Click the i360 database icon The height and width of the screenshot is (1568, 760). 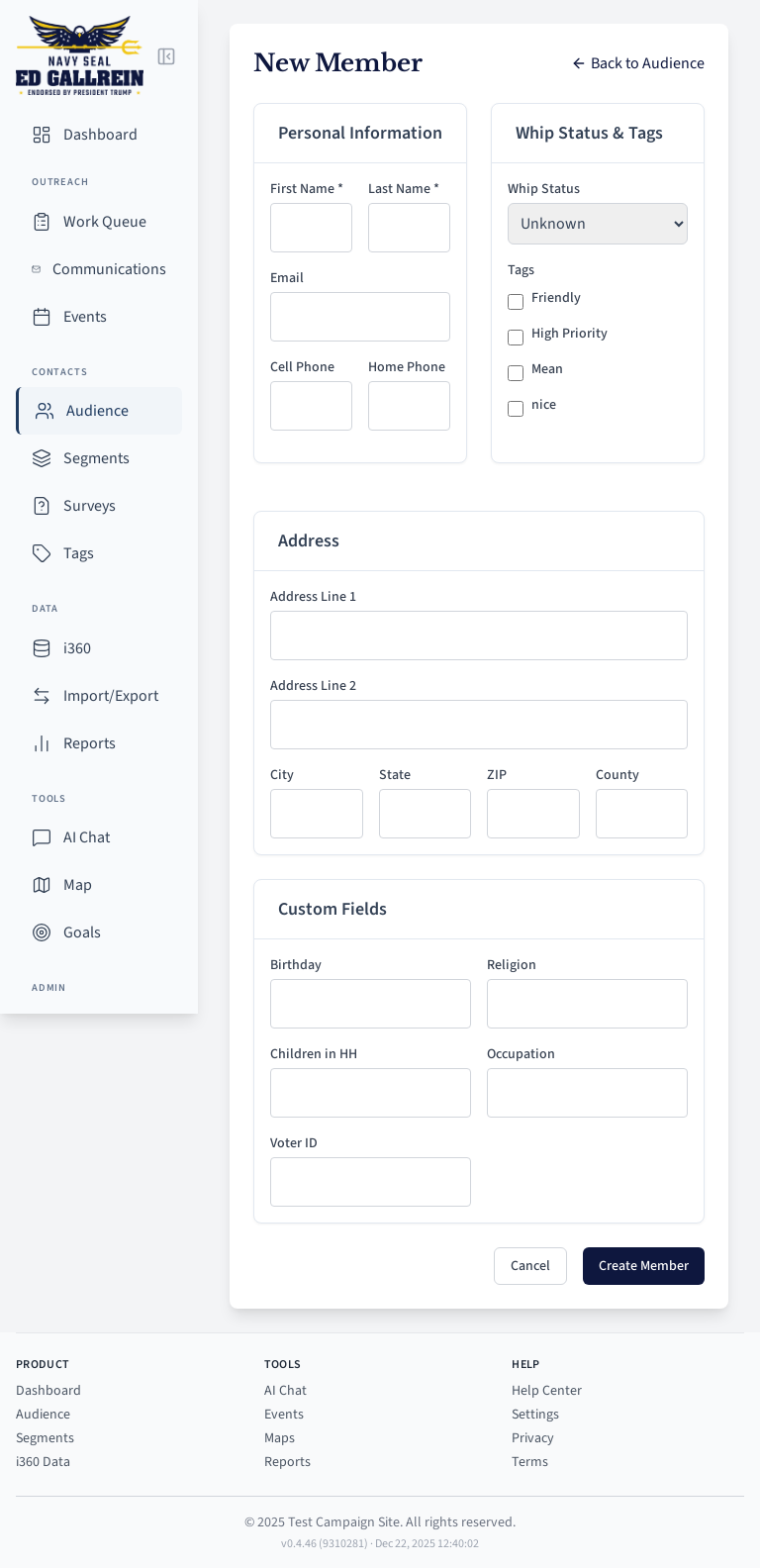(x=42, y=648)
